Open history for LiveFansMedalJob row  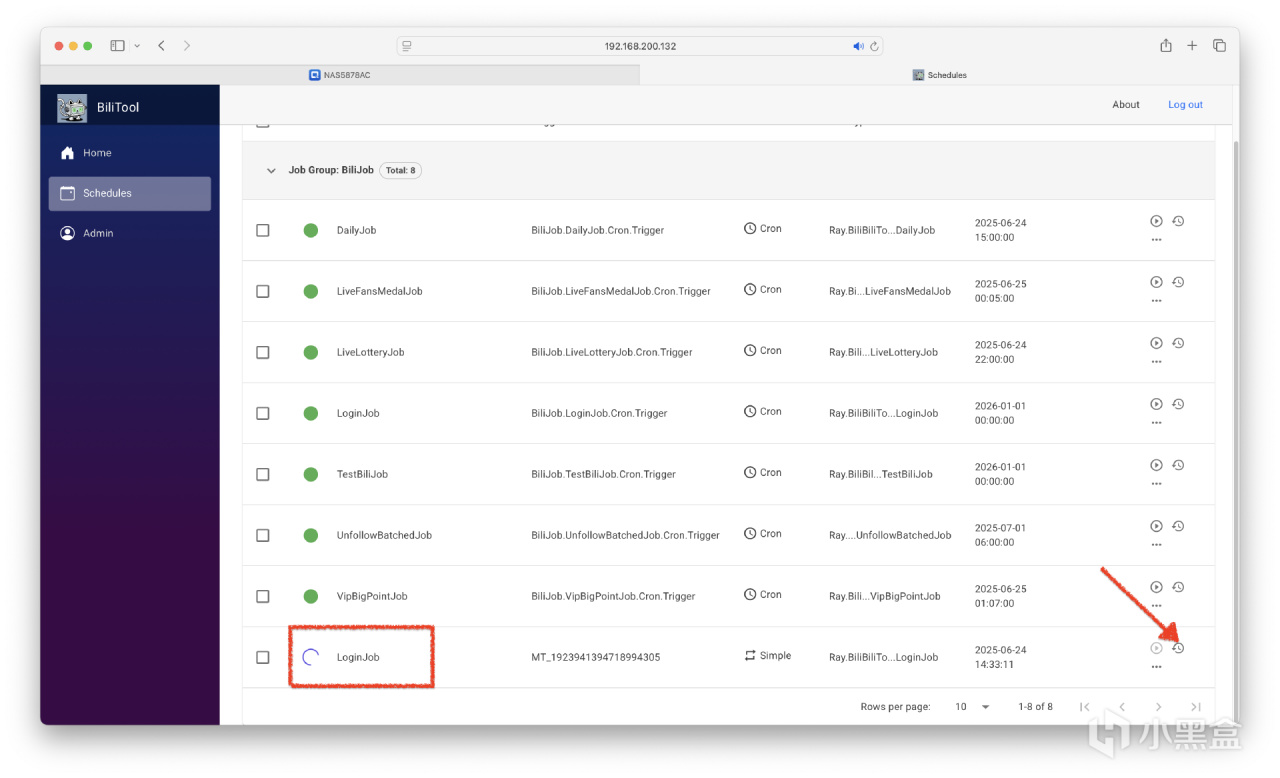(1178, 282)
